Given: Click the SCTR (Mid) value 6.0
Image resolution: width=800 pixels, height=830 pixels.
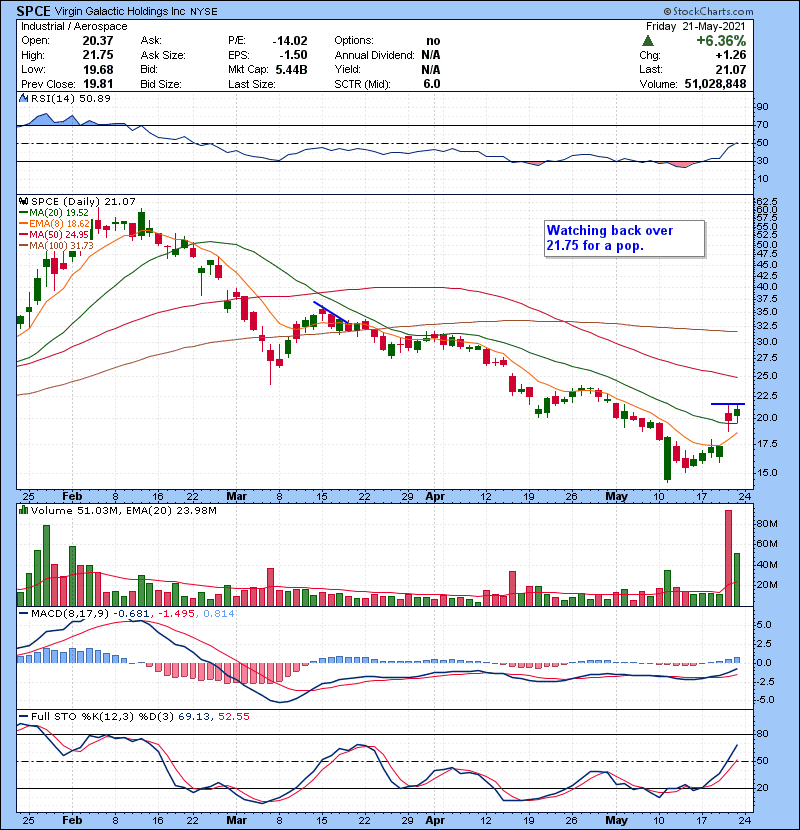Looking at the screenshot, I should [432, 84].
